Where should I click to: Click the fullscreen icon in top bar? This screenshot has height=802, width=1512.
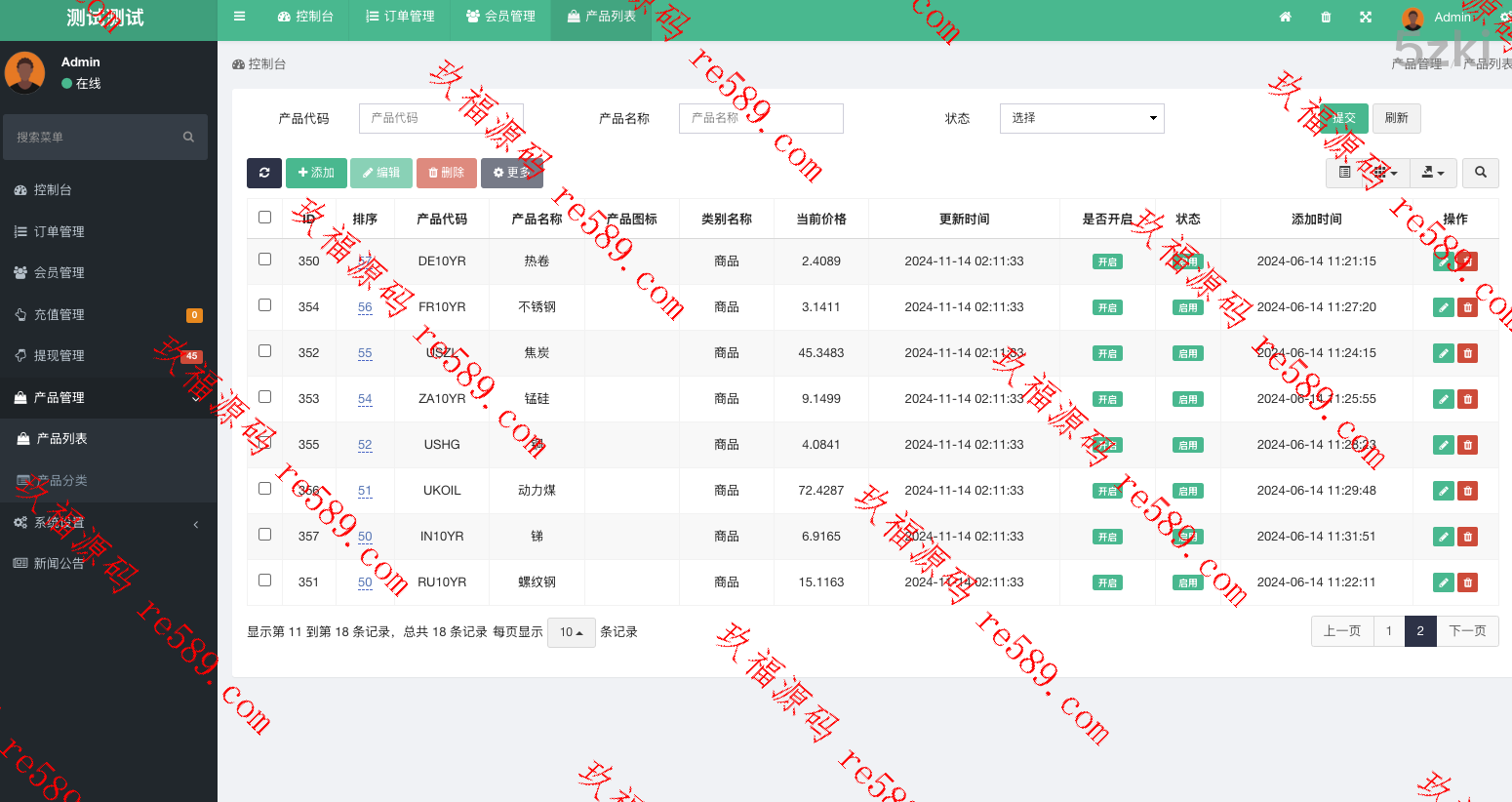coord(1366,17)
